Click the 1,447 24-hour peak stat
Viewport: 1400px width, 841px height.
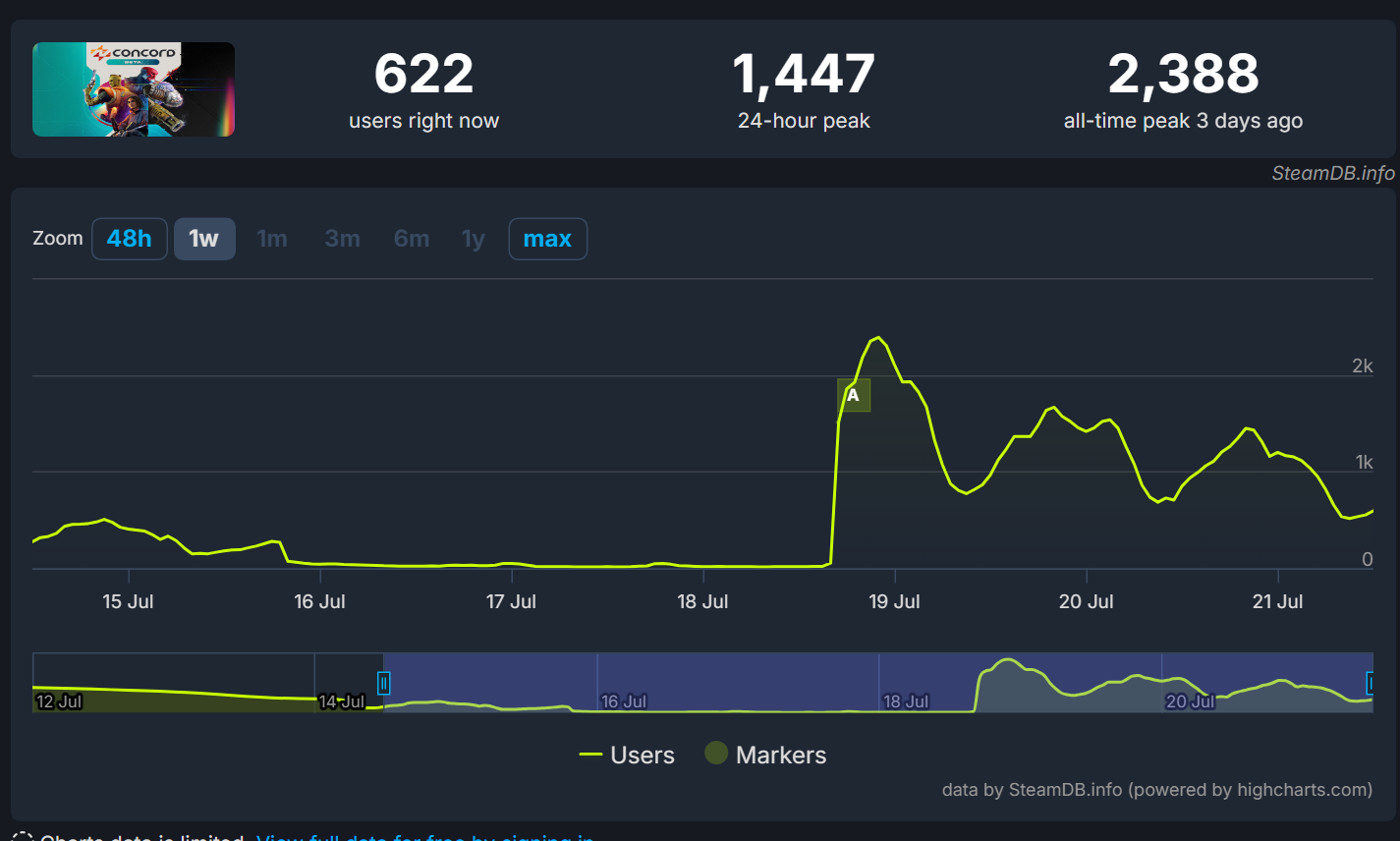[x=804, y=91]
